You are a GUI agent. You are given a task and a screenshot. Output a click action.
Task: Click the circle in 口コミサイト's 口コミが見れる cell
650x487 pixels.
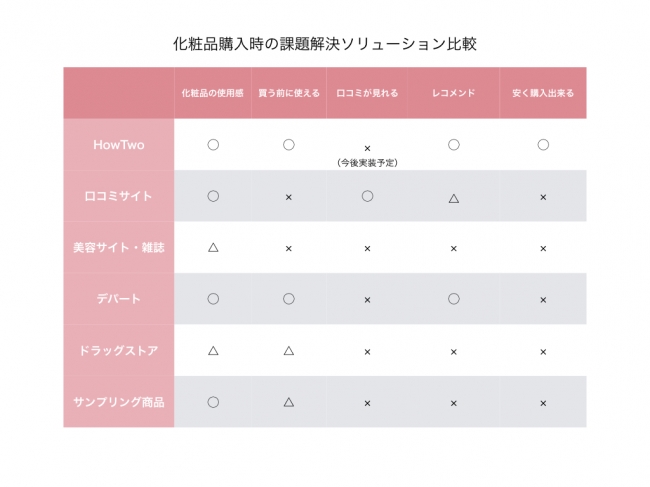tap(367, 196)
